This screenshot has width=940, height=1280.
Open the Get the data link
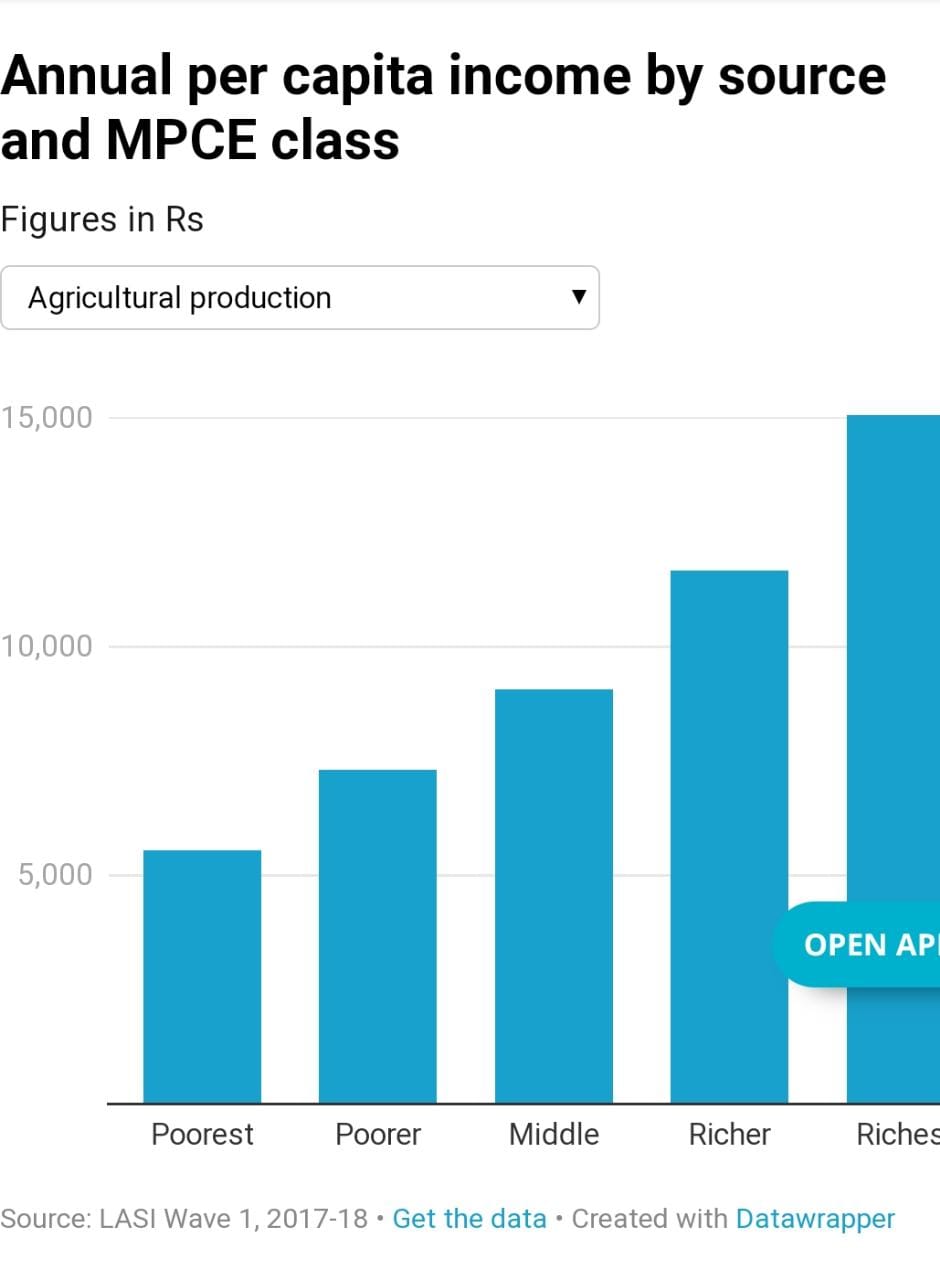point(469,1219)
